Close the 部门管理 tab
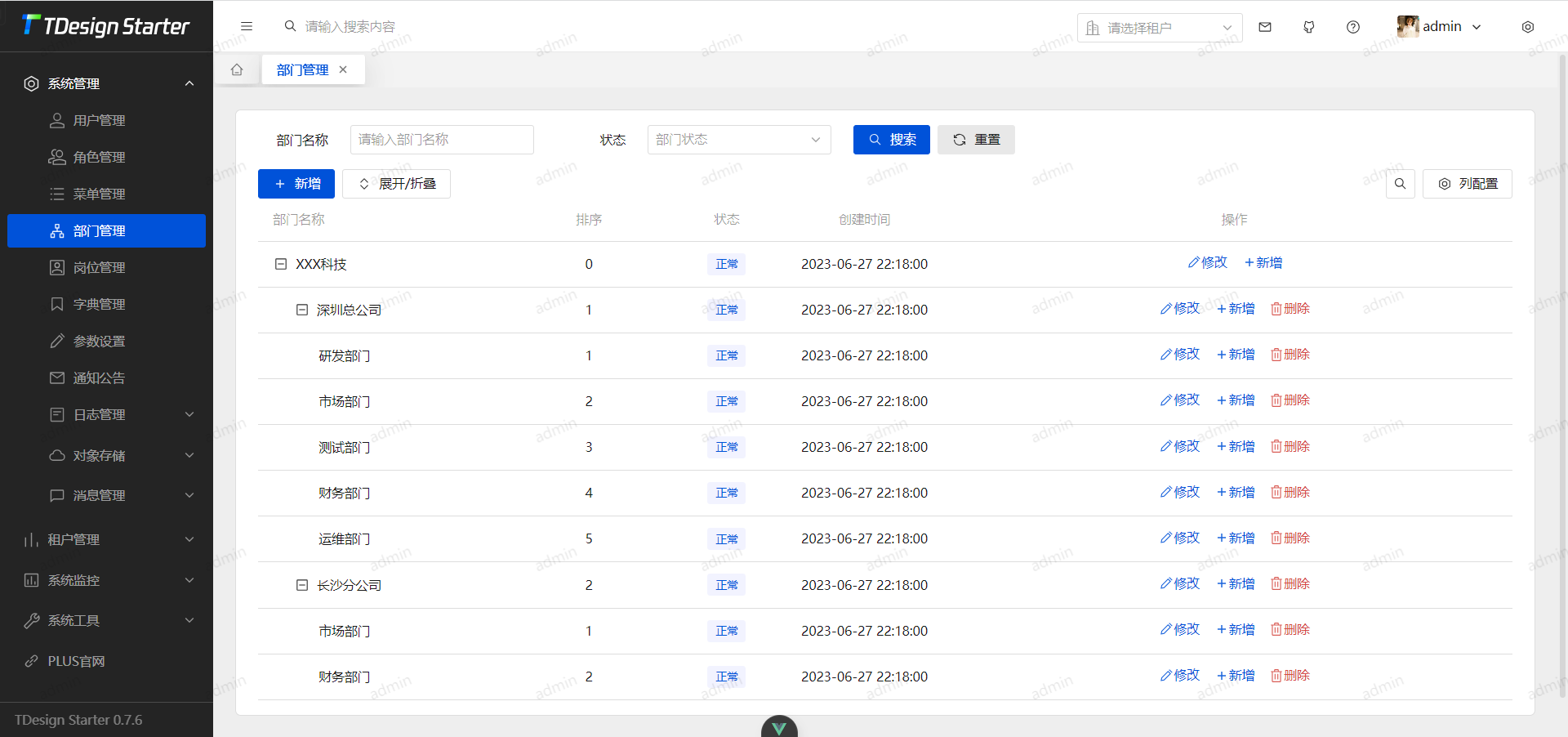 click(x=343, y=69)
